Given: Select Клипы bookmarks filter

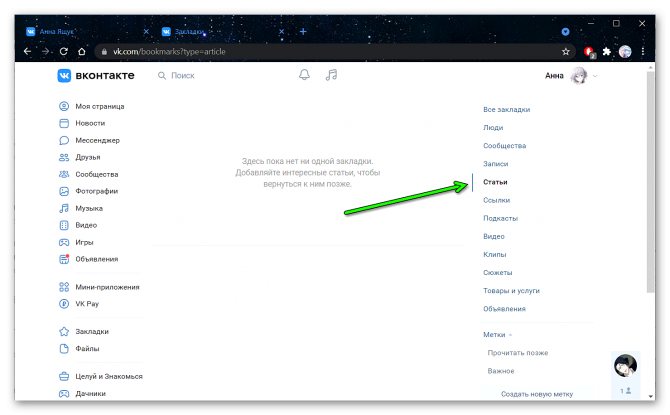Looking at the screenshot, I should (x=494, y=254).
